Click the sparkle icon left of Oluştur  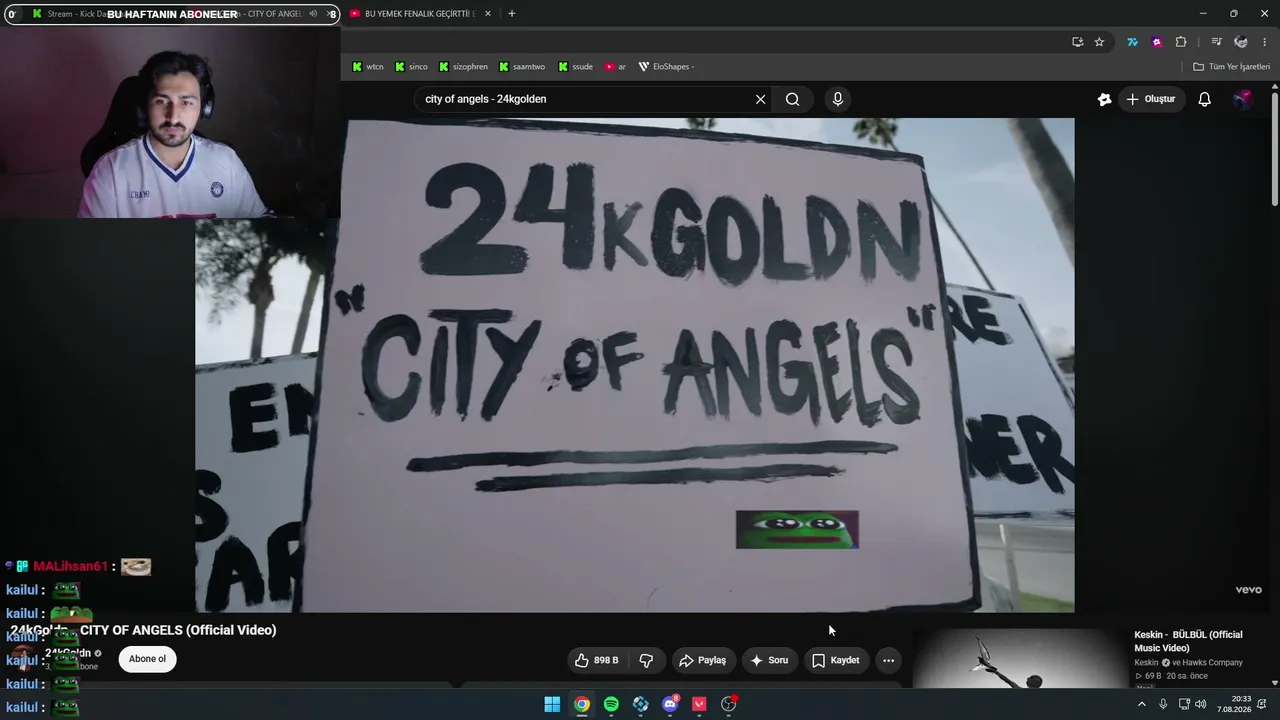(1104, 99)
